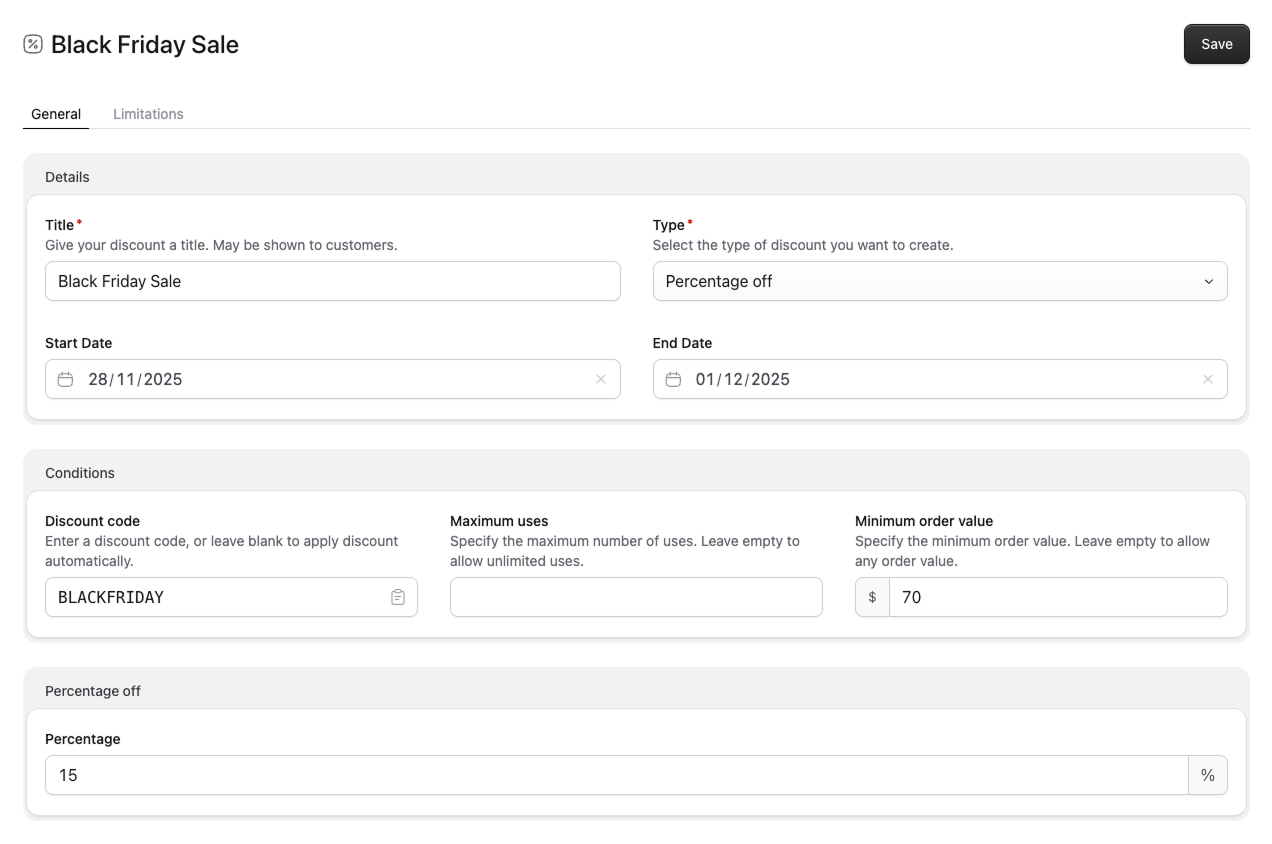Edit the Discount code BLACKFRIDAY field
This screenshot has height=844, width=1272.
231,597
